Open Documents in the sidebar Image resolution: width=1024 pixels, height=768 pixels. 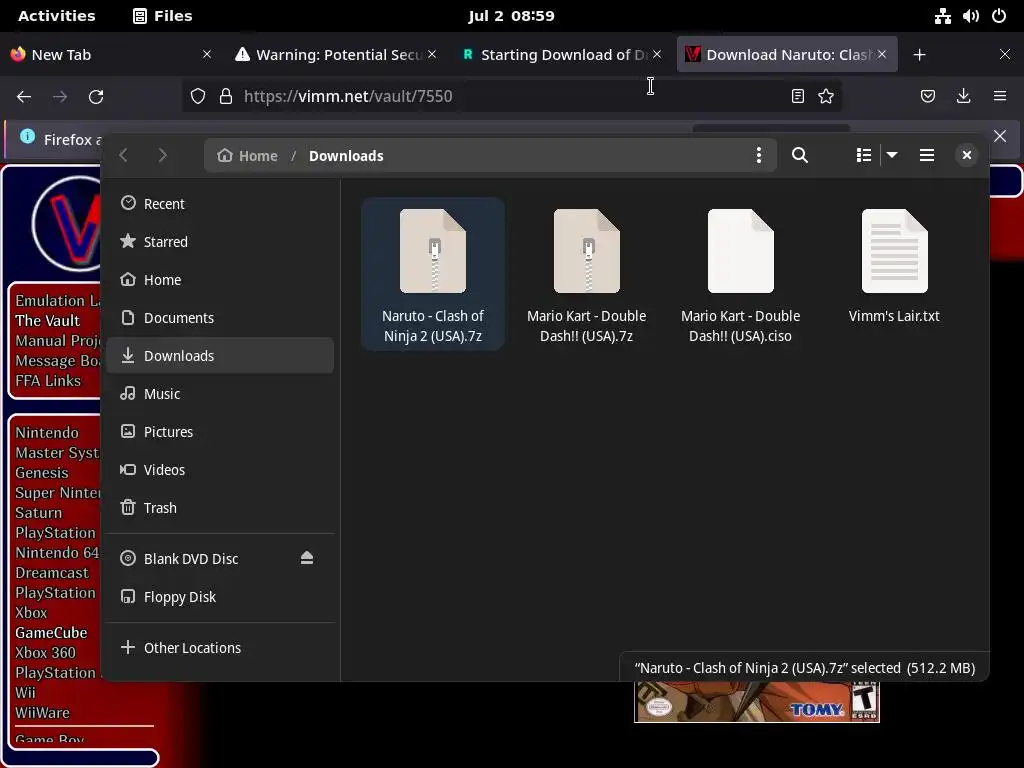tap(220, 317)
